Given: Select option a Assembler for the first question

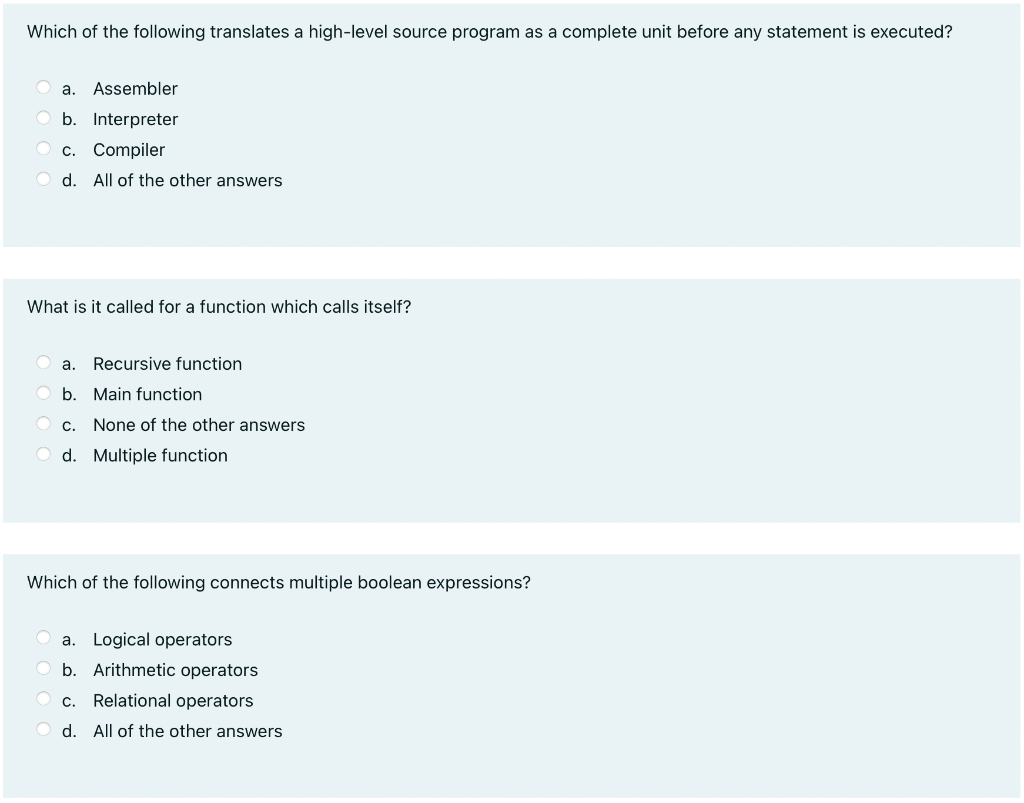Looking at the screenshot, I should pyautogui.click(x=43, y=87).
